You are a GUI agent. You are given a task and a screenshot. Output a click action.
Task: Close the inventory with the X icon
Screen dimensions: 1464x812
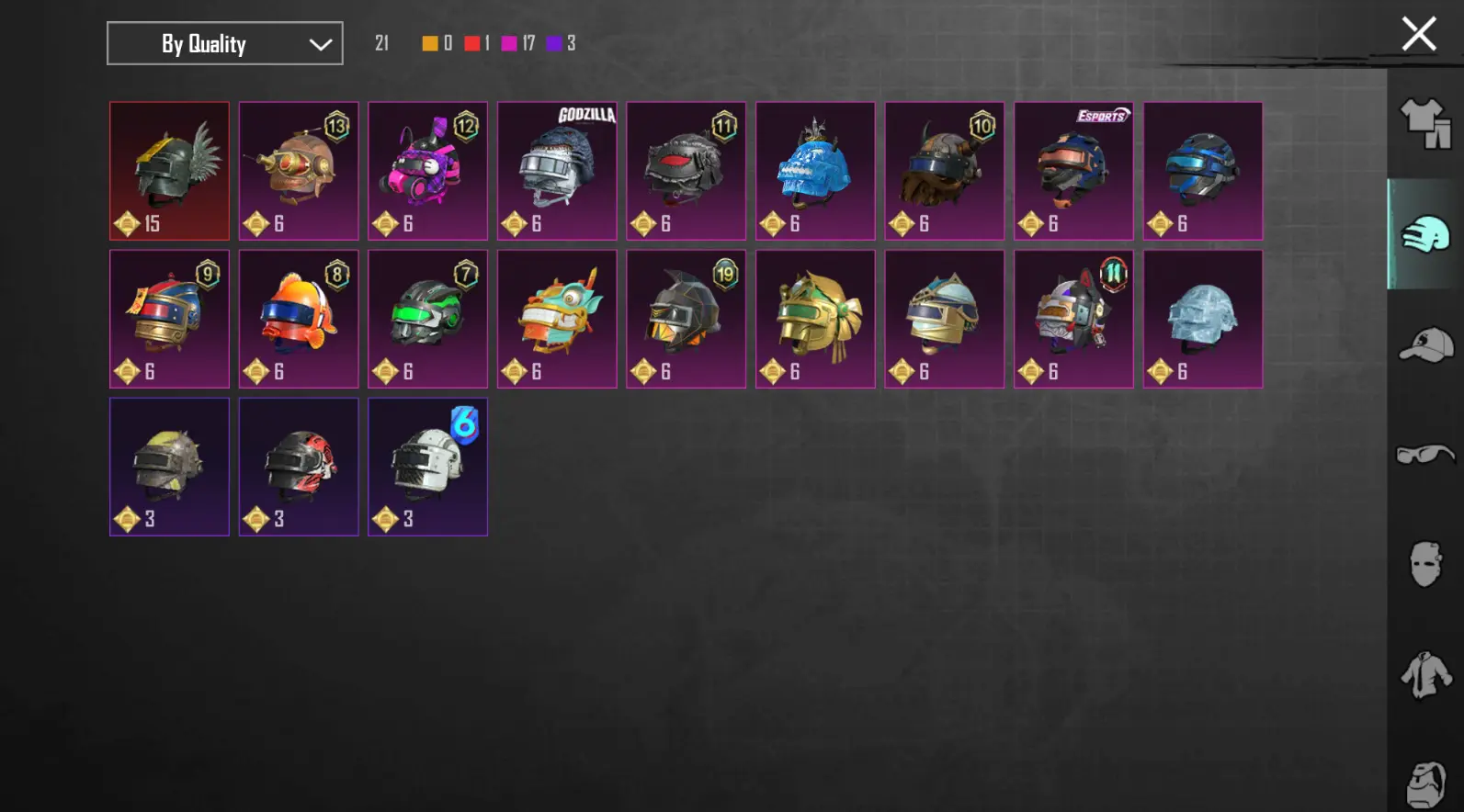pos(1418,34)
